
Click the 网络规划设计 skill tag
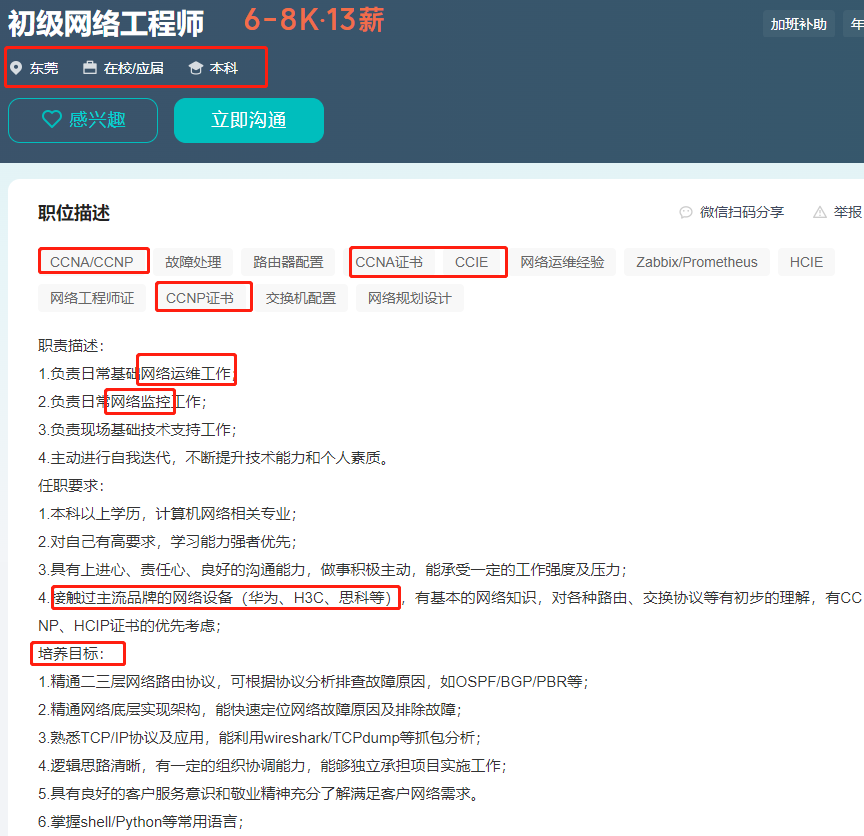click(409, 298)
